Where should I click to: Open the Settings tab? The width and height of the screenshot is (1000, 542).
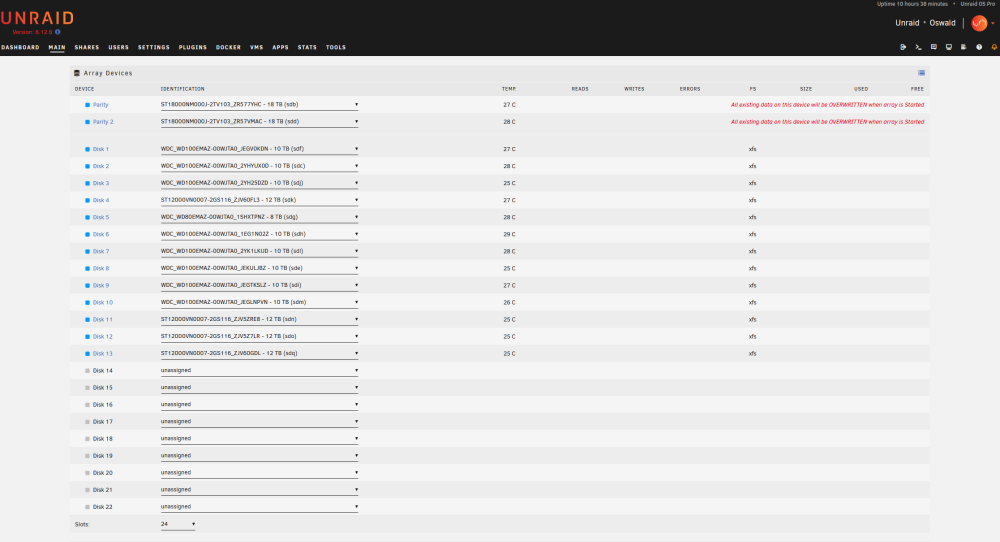tap(154, 47)
